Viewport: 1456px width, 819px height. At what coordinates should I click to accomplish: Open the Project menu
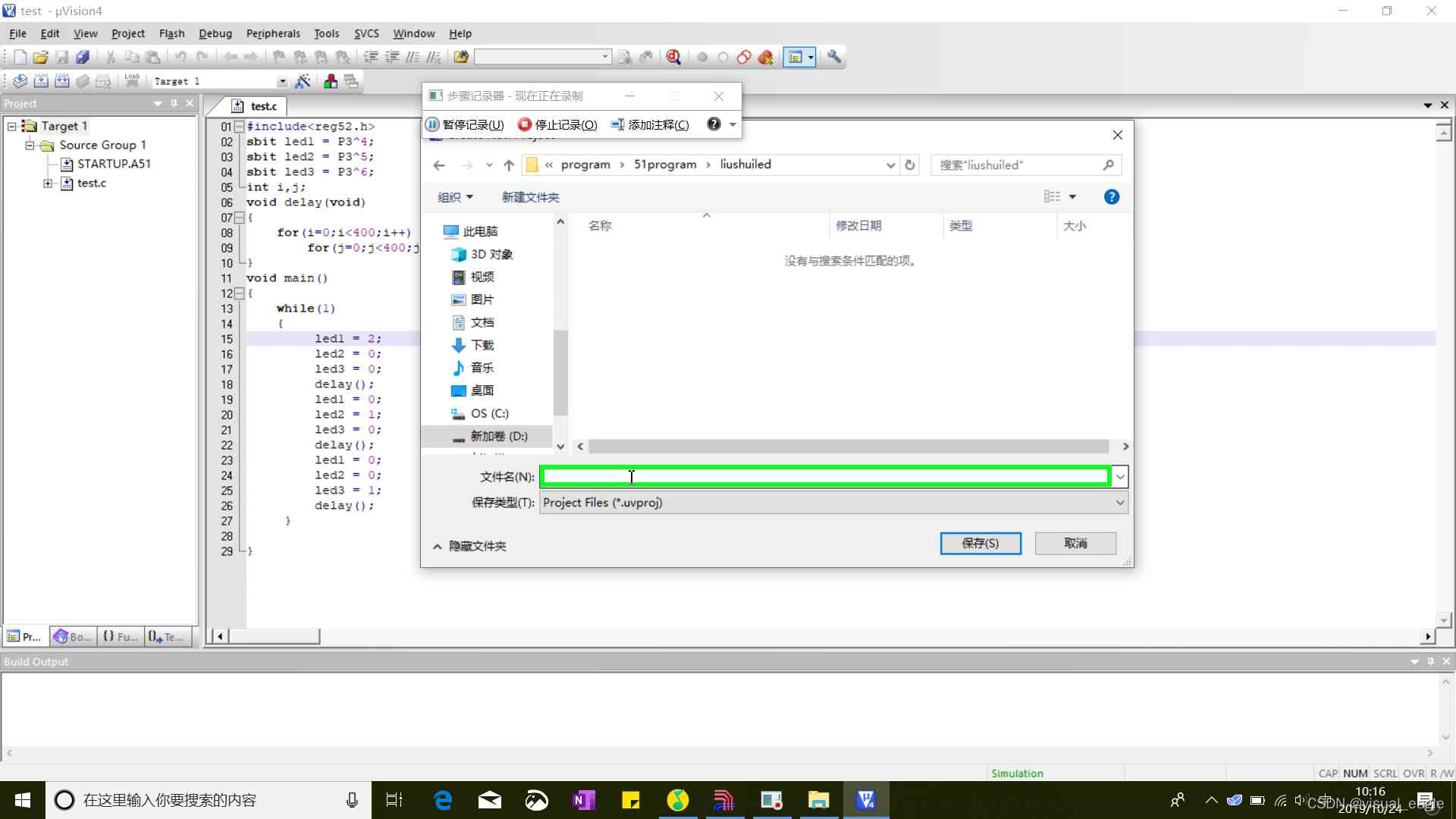(x=127, y=33)
